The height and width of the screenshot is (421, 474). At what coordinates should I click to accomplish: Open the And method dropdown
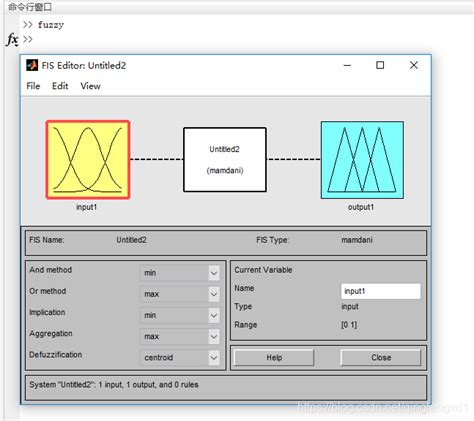point(180,273)
